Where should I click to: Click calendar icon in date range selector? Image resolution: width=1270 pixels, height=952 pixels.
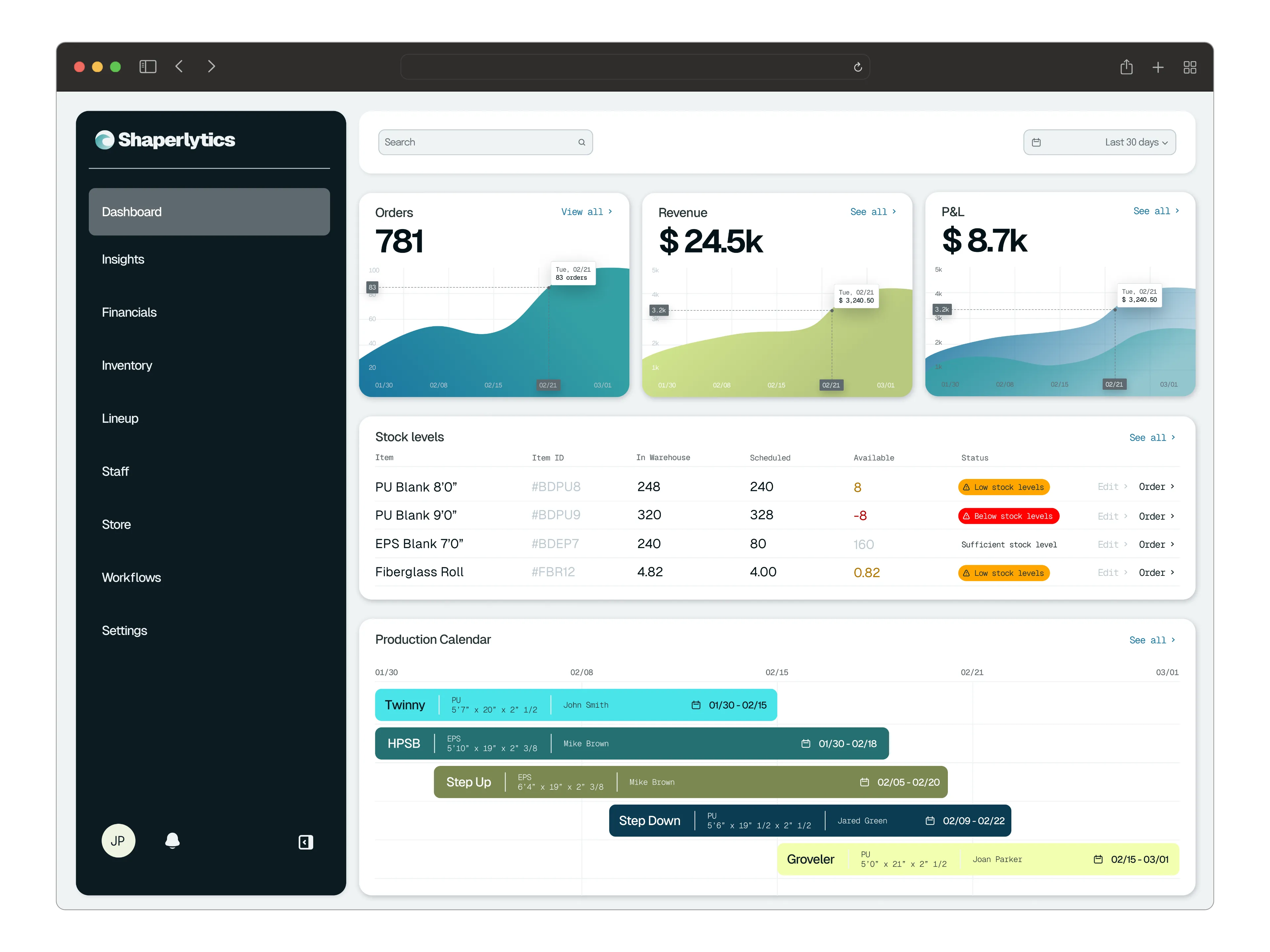[1036, 142]
